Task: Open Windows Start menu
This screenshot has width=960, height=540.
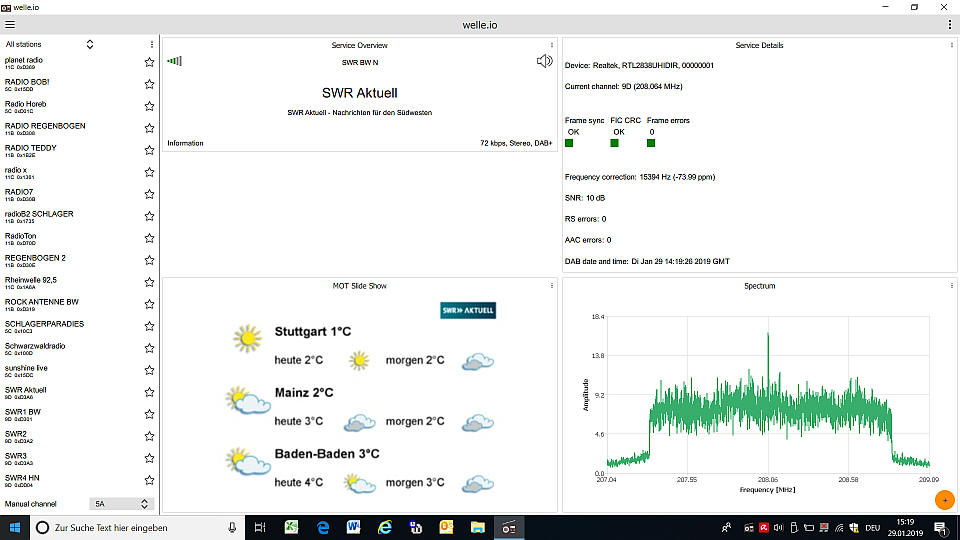Action: pyautogui.click(x=15, y=527)
